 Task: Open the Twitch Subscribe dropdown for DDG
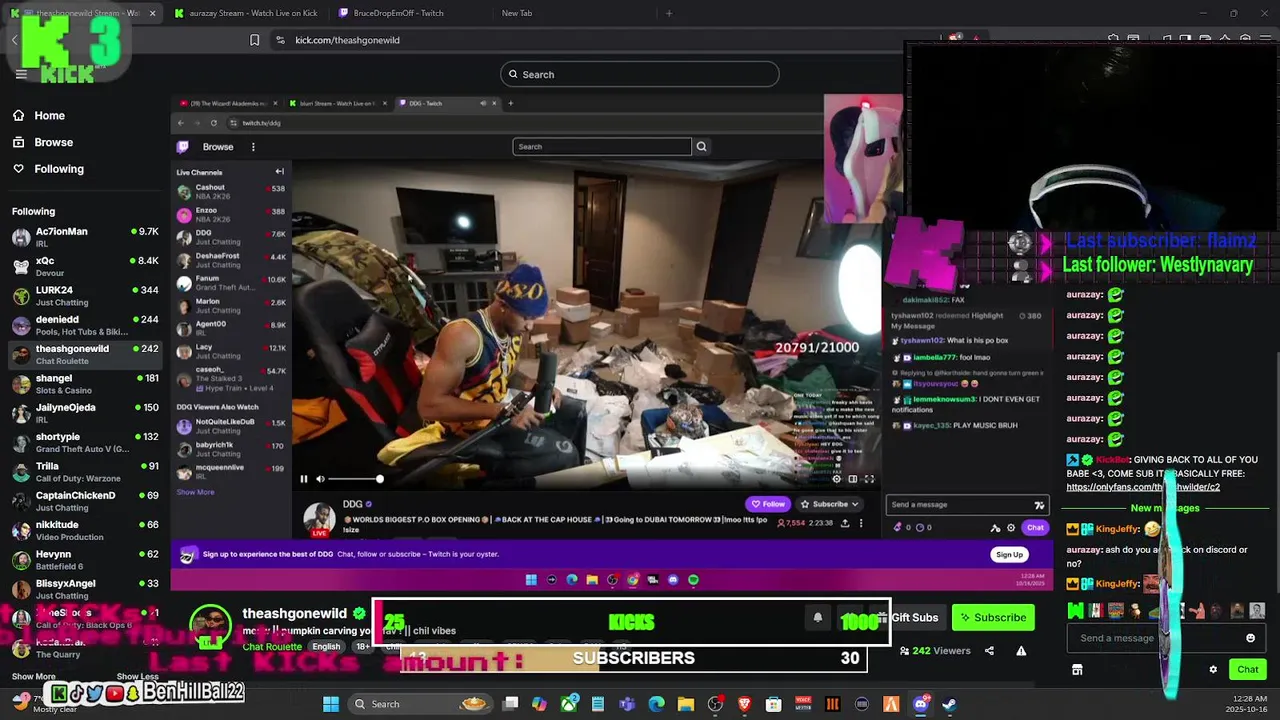(830, 504)
